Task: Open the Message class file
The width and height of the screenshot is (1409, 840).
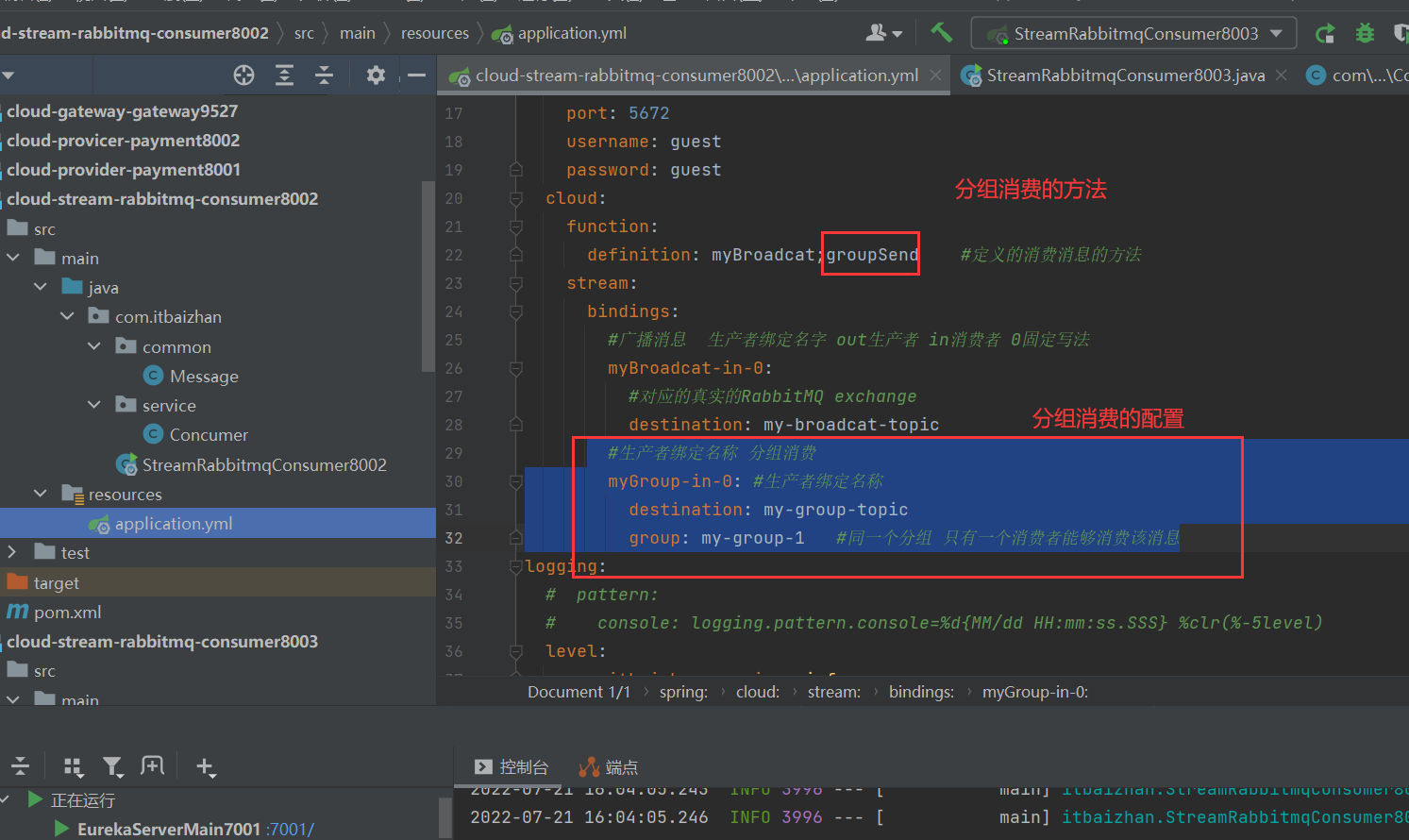Action: pyautogui.click(x=192, y=376)
